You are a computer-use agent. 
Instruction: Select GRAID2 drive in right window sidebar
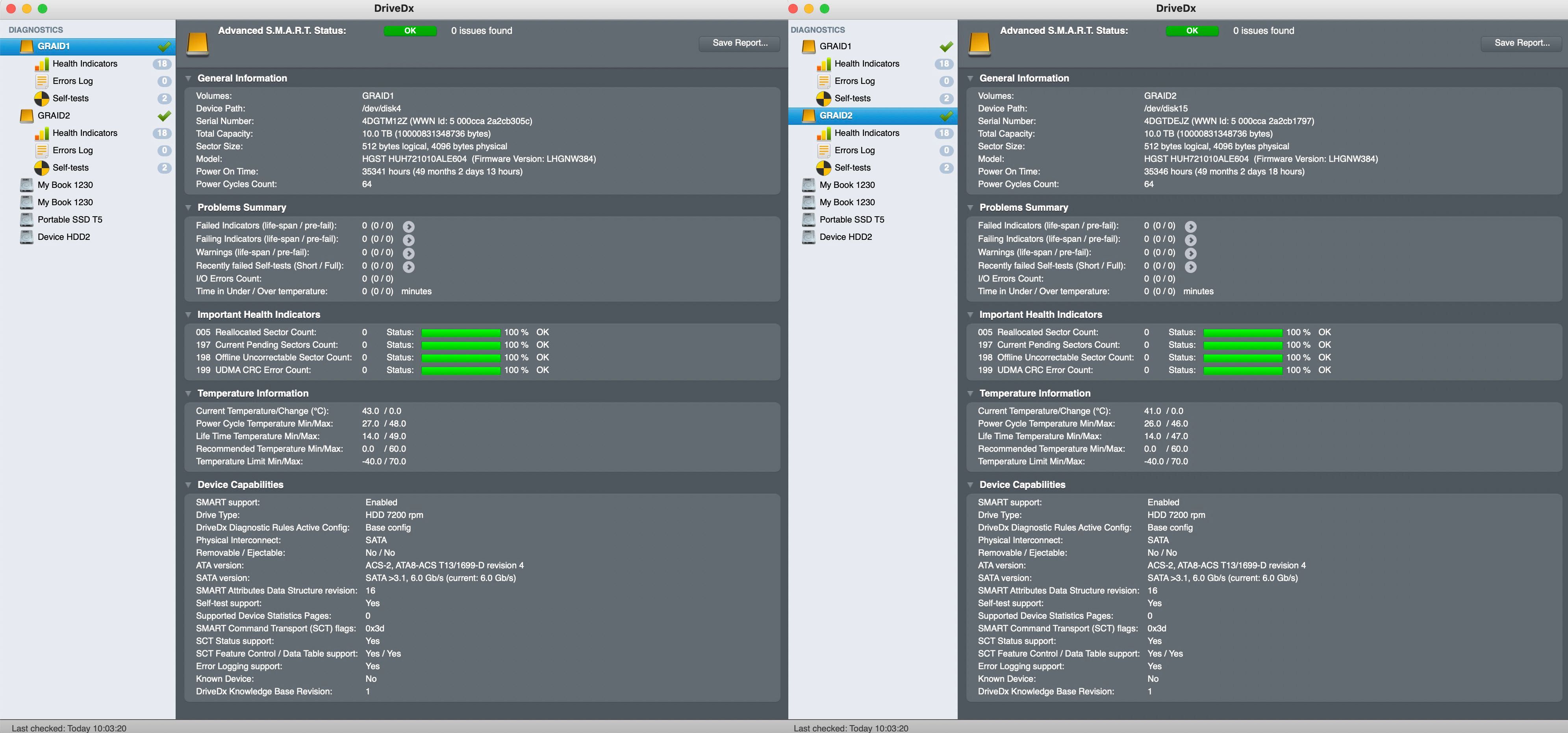(x=873, y=116)
